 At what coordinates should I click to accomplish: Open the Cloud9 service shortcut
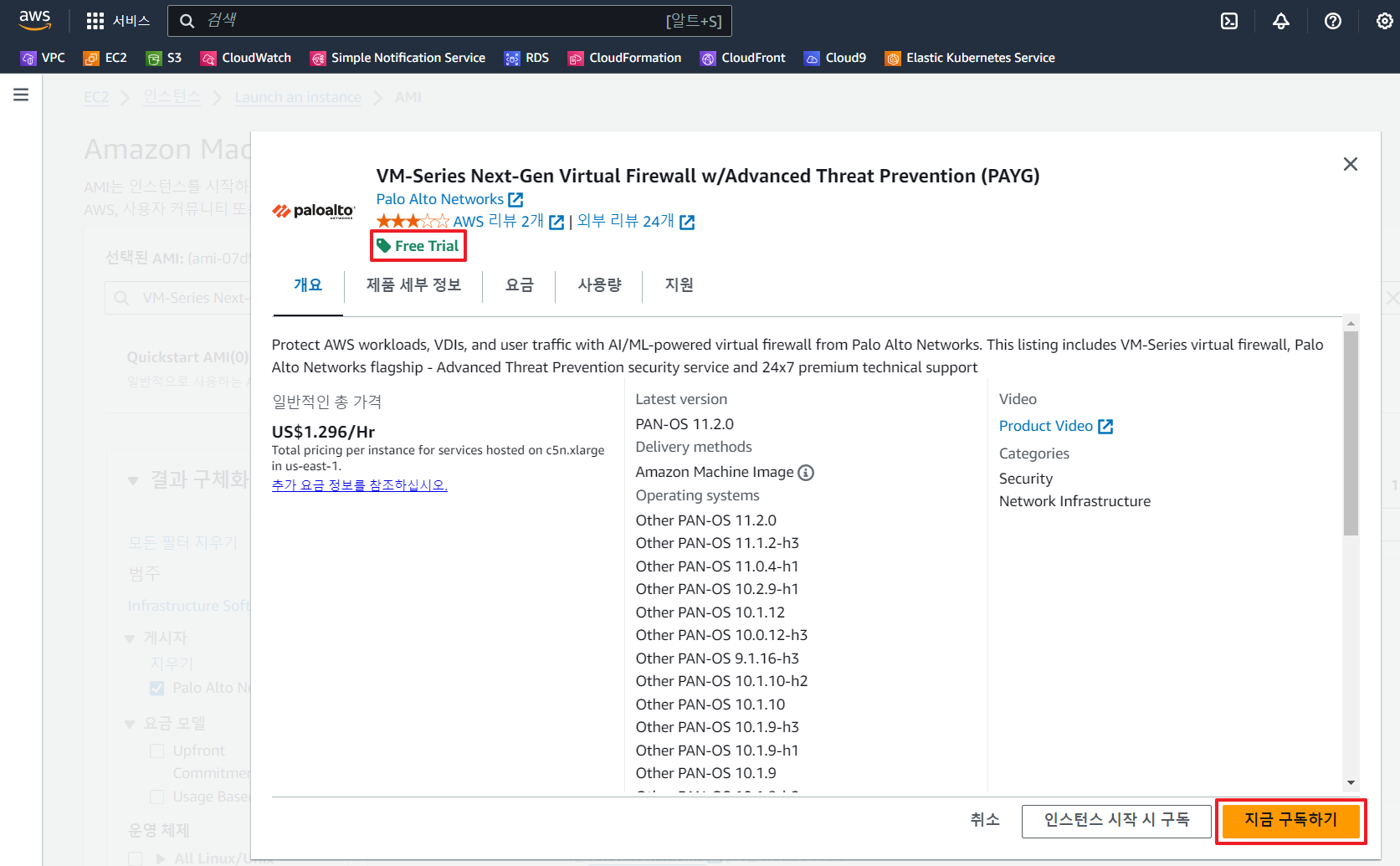(x=835, y=58)
